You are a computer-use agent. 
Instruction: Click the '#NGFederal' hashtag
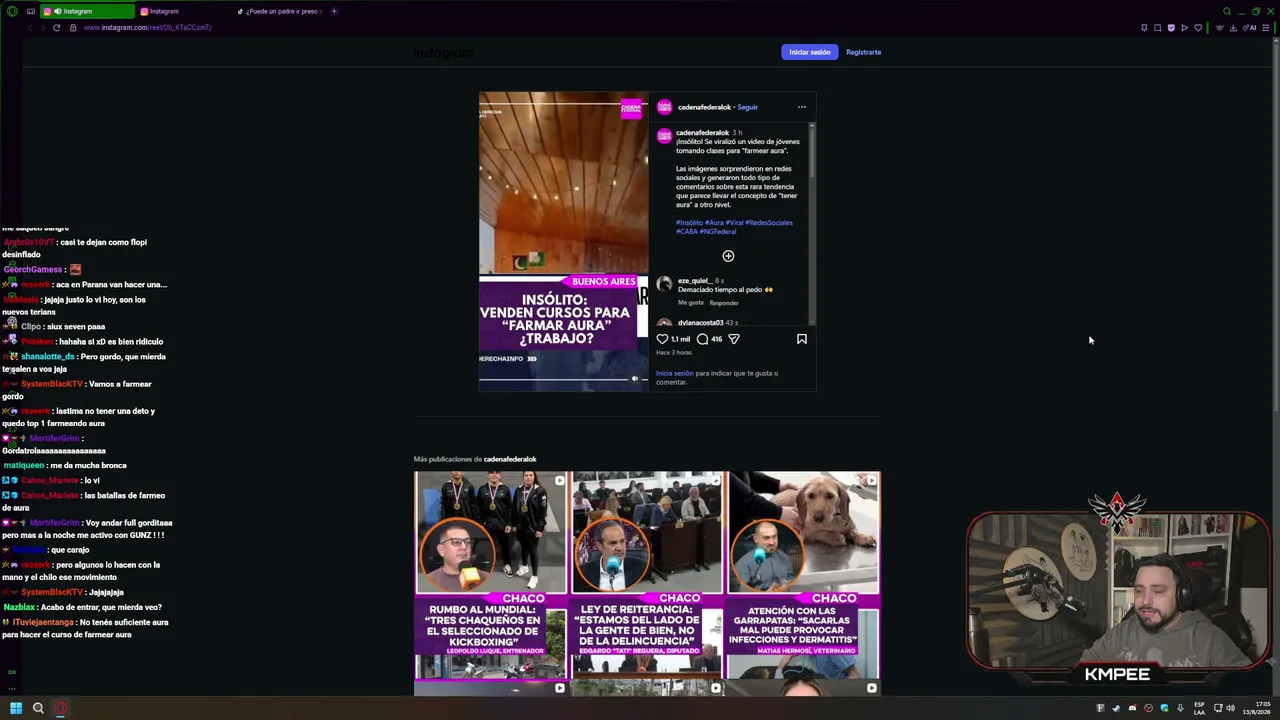(x=718, y=232)
